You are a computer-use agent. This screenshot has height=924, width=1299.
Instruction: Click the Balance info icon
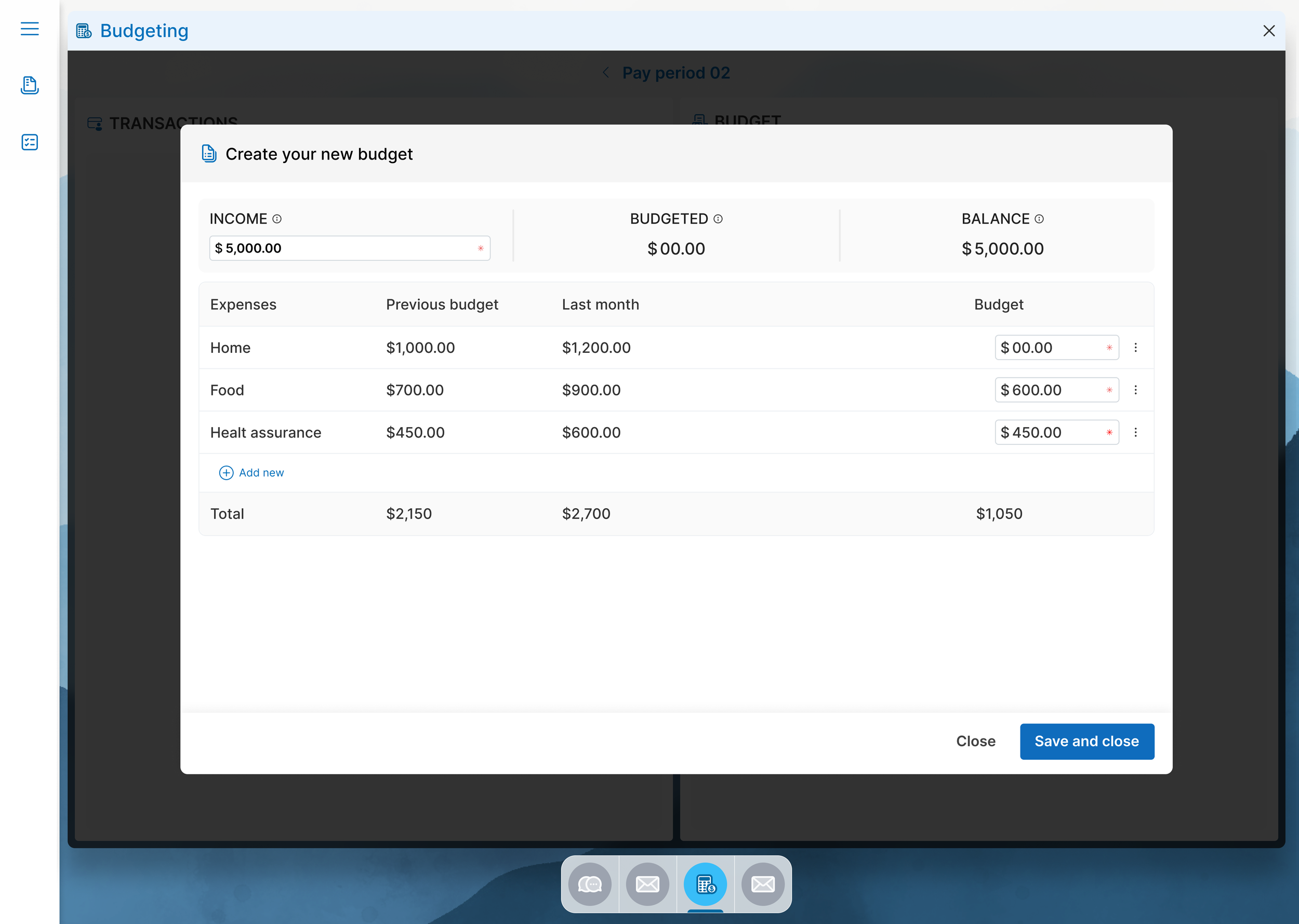[1039, 219]
